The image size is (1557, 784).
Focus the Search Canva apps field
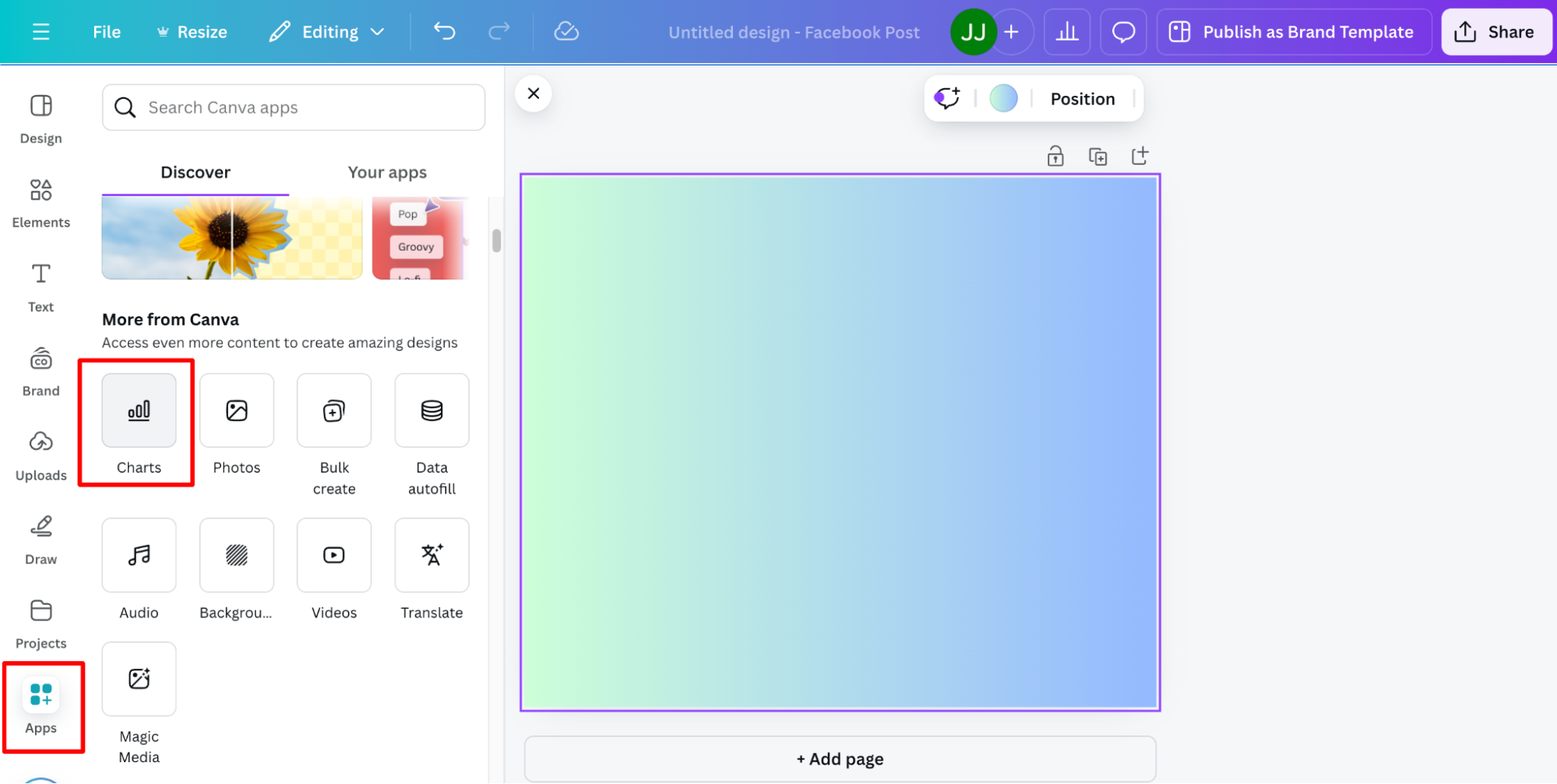coord(294,107)
